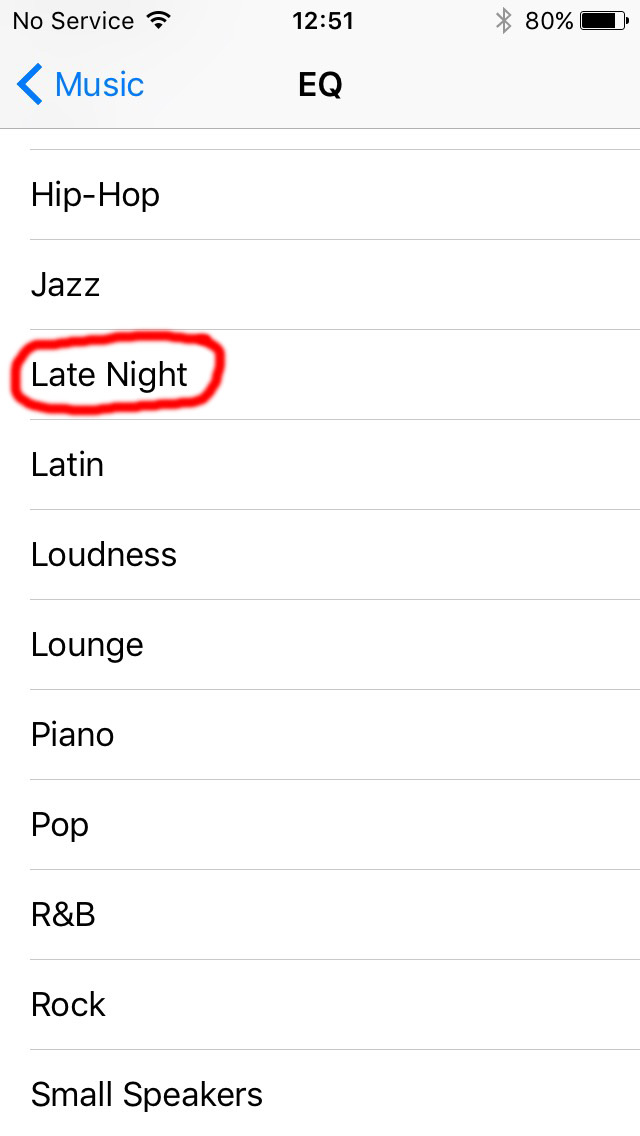This screenshot has width=640, height=1136.
Task: Select the Late Night EQ option
Action: tap(320, 375)
